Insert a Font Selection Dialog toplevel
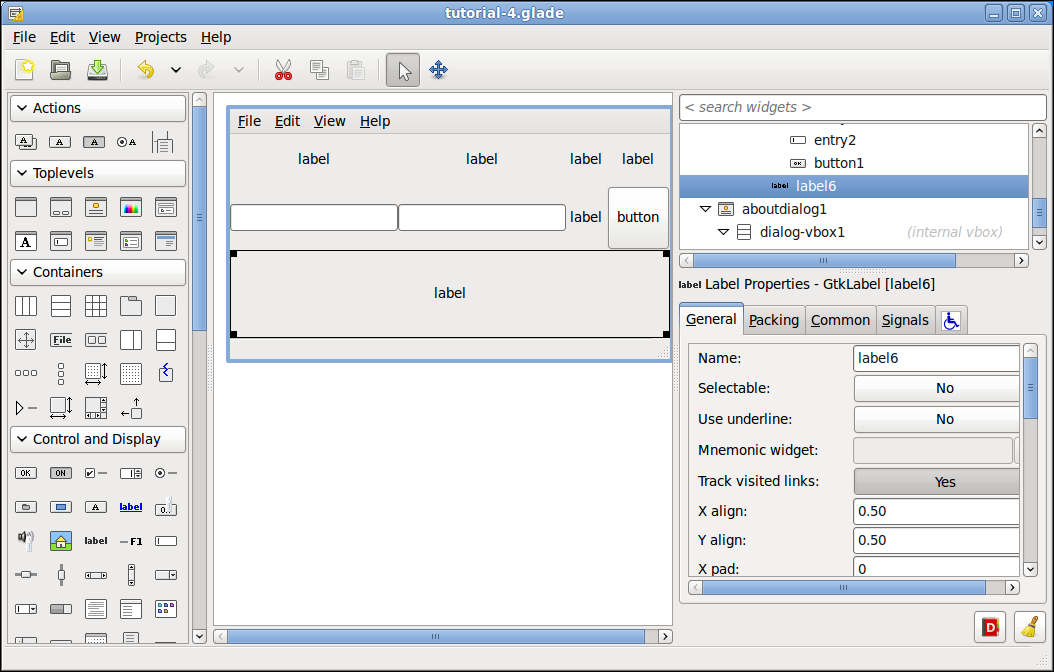This screenshot has height=672, width=1054. tap(26, 241)
